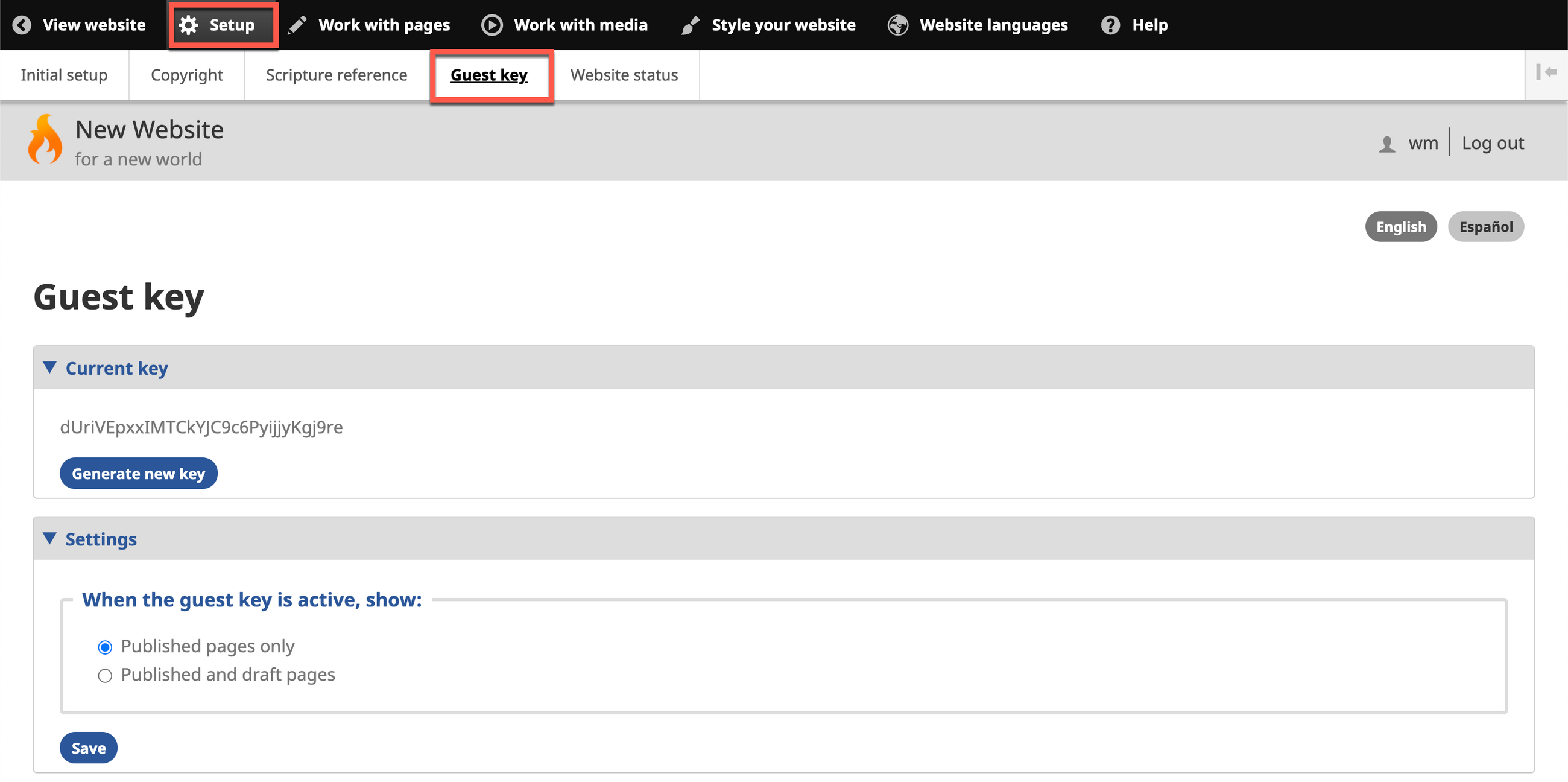Click the Setup gear icon
Viewport: 1568px width, 782px height.
coord(189,25)
